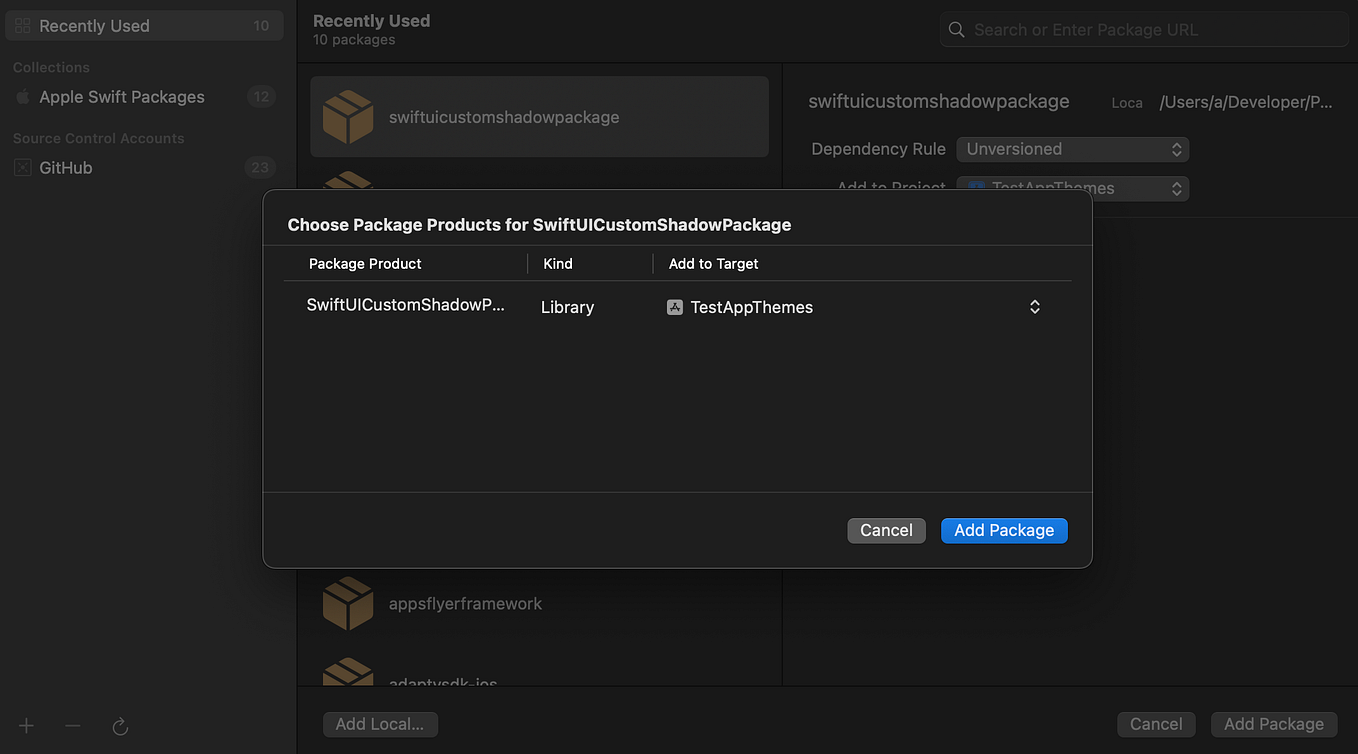Expand the Add to Target chevron selector
Viewport: 1358px width, 754px height.
coord(1035,307)
